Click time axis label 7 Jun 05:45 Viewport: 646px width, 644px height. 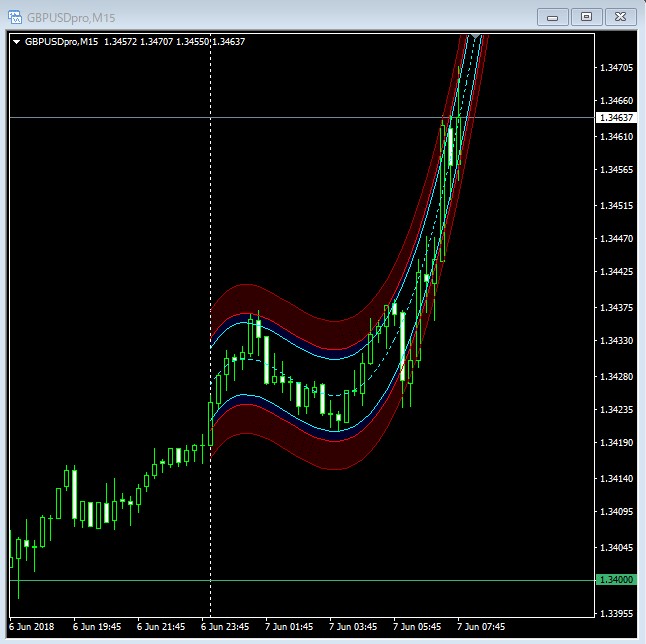[x=417, y=627]
